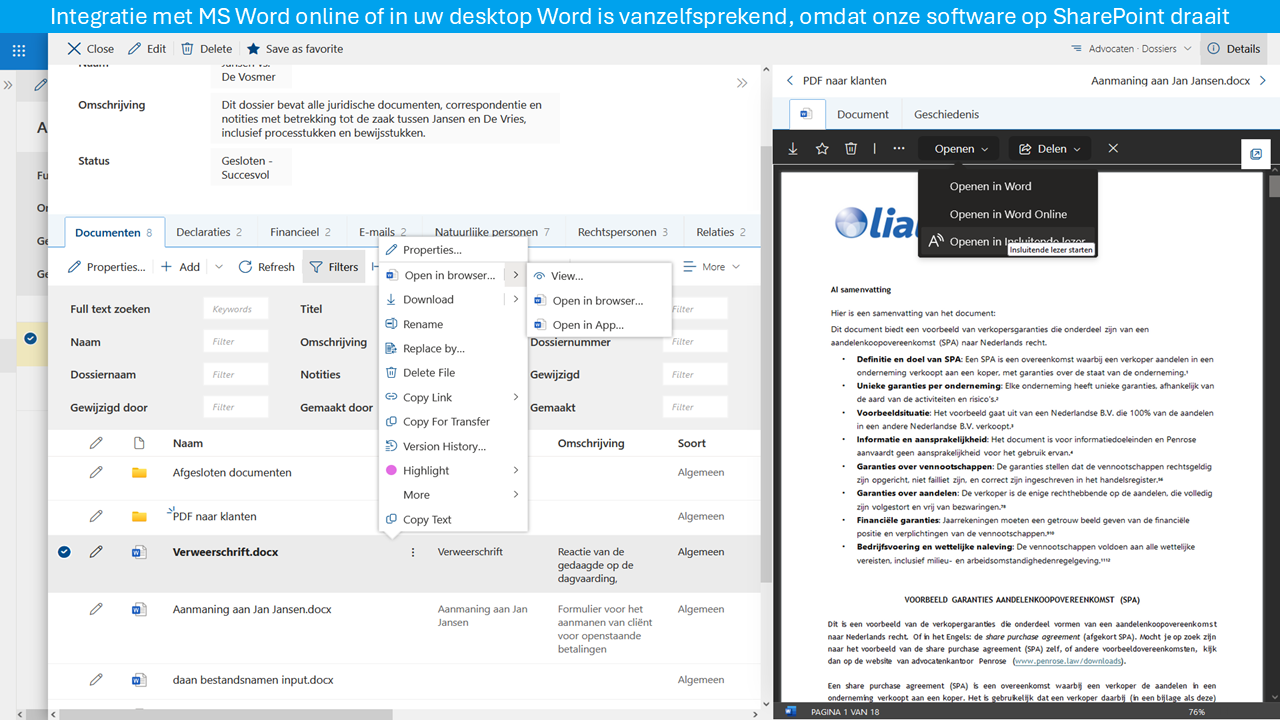Toggle the Details info pane button

tap(1234, 48)
